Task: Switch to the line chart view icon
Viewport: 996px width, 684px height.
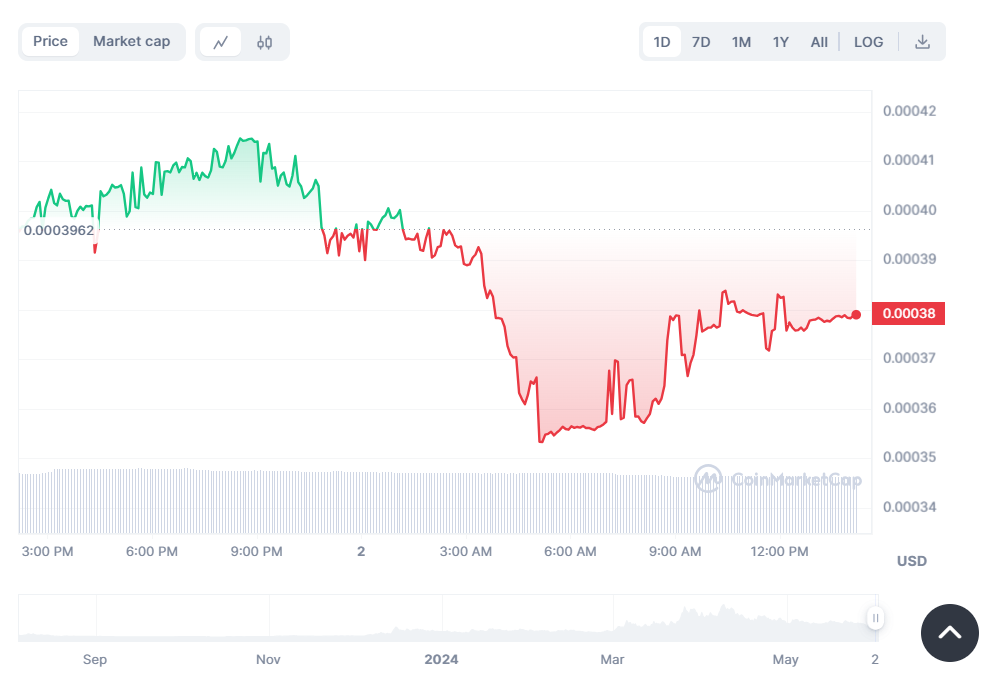Action: tap(220, 43)
